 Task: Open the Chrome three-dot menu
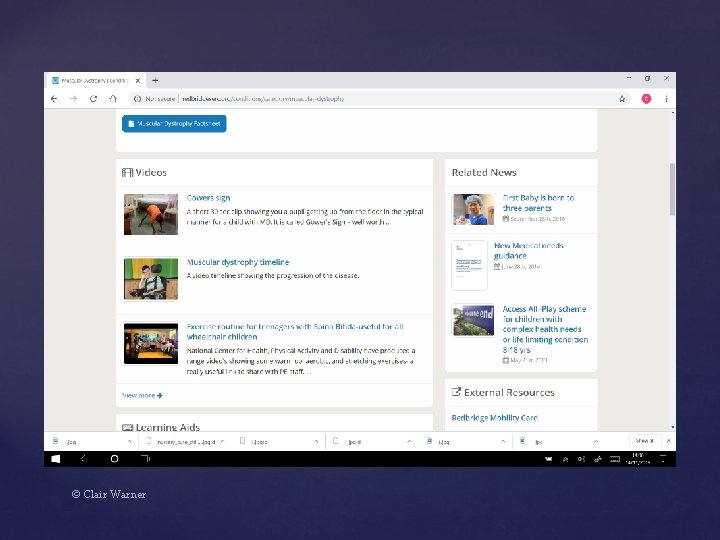666,99
